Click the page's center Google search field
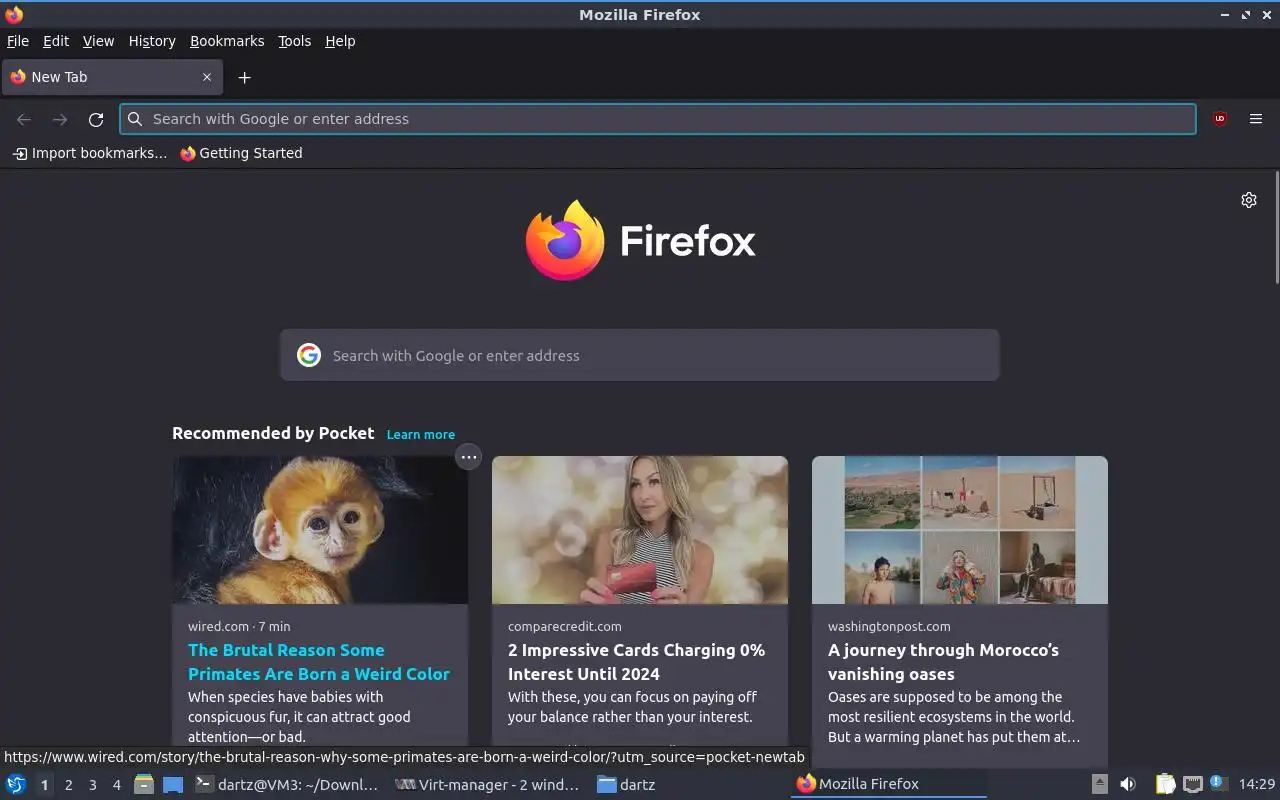The width and height of the screenshot is (1280, 800). click(640, 355)
